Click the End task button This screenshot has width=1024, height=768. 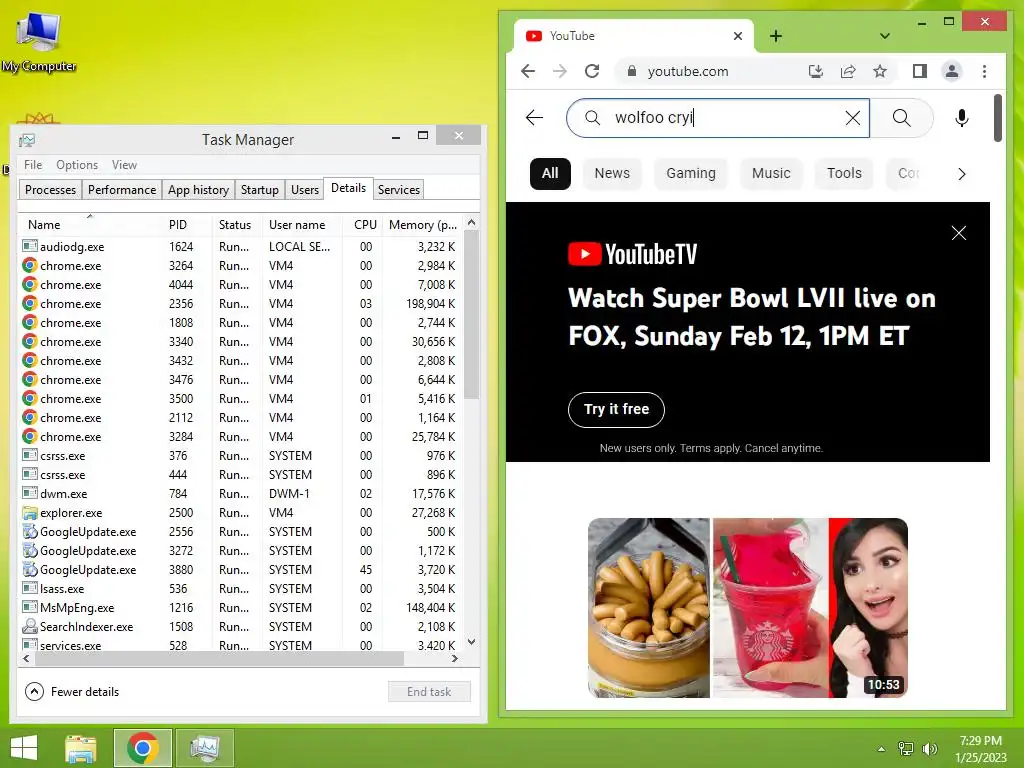pyautogui.click(x=429, y=692)
